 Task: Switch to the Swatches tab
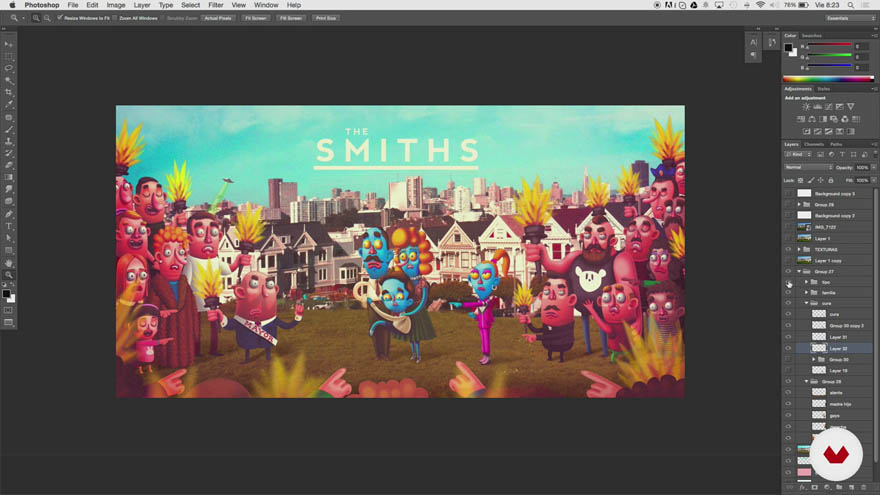click(x=812, y=35)
